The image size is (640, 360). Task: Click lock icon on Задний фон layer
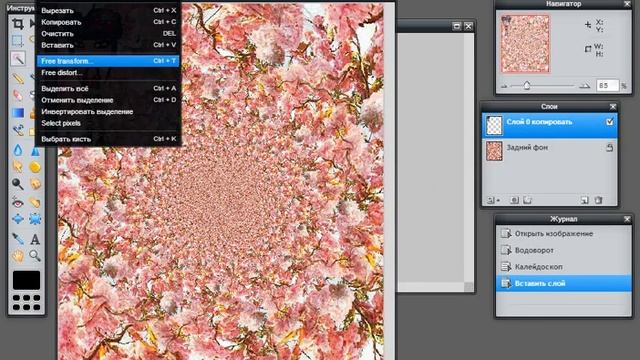point(609,148)
